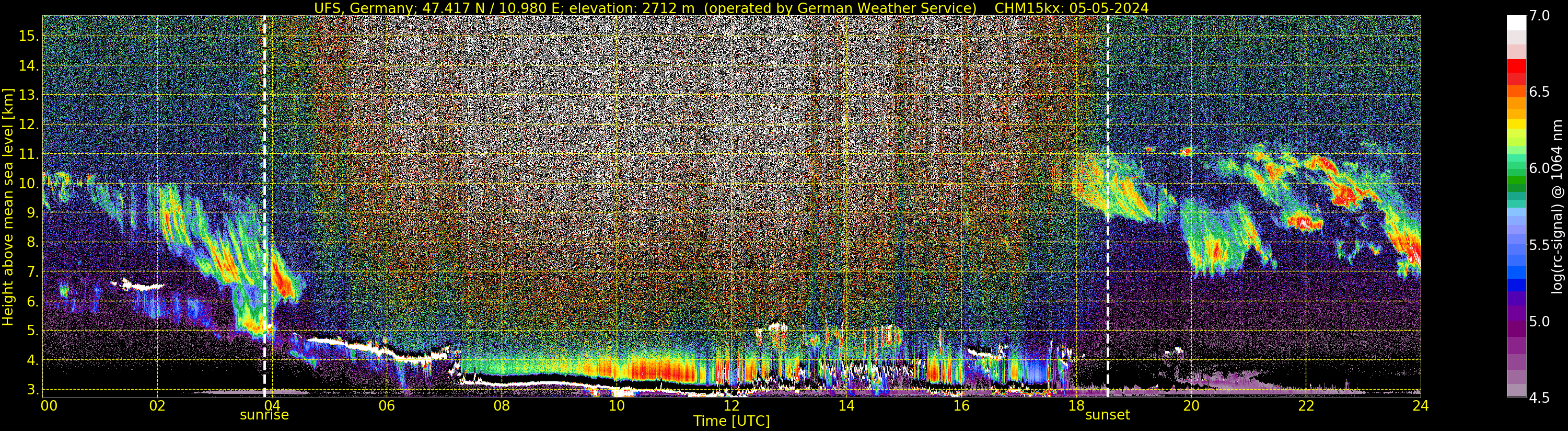Click the '14.' height tick label
The height and width of the screenshot is (431, 1568).
point(29,65)
